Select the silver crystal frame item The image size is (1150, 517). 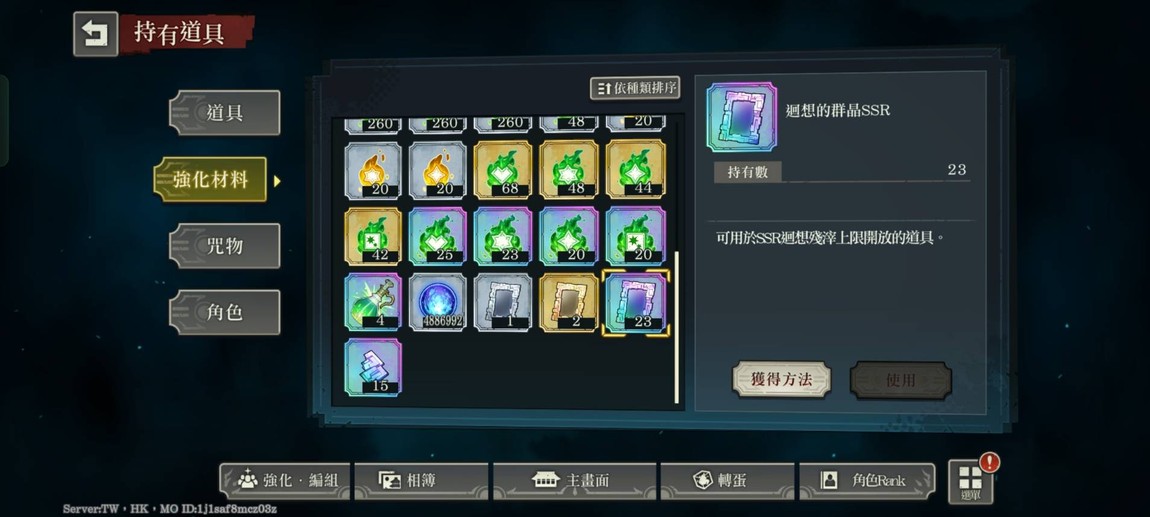coord(502,302)
